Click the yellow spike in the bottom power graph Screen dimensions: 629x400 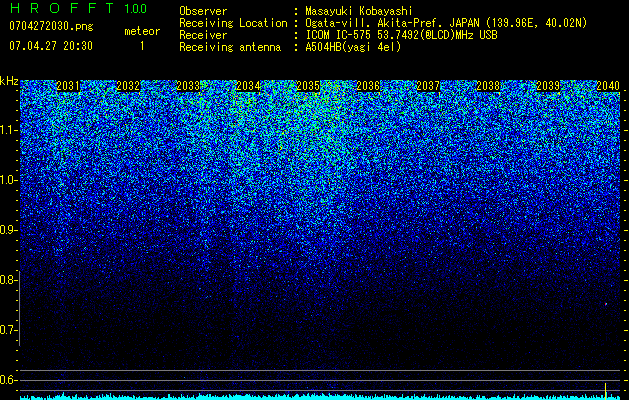605,390
